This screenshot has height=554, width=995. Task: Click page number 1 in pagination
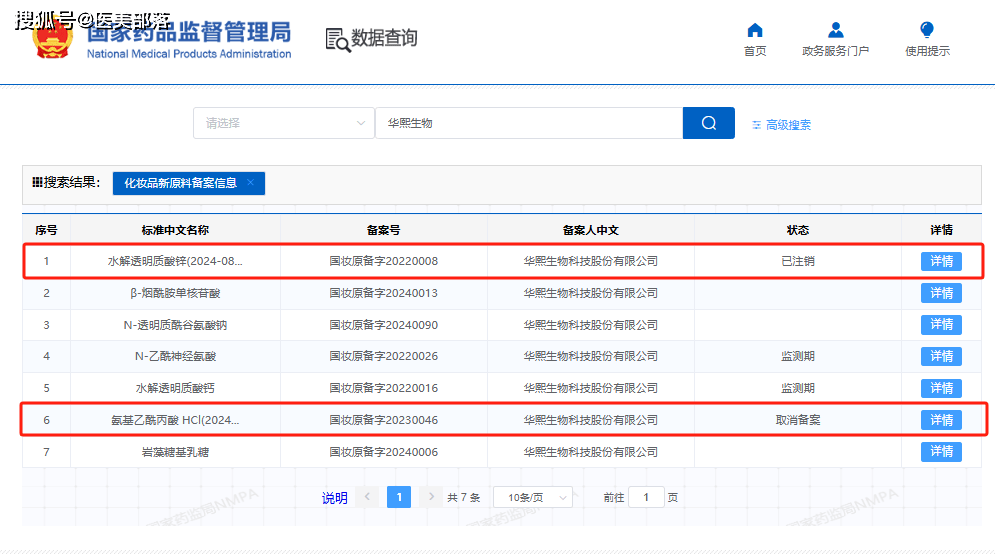[399, 497]
